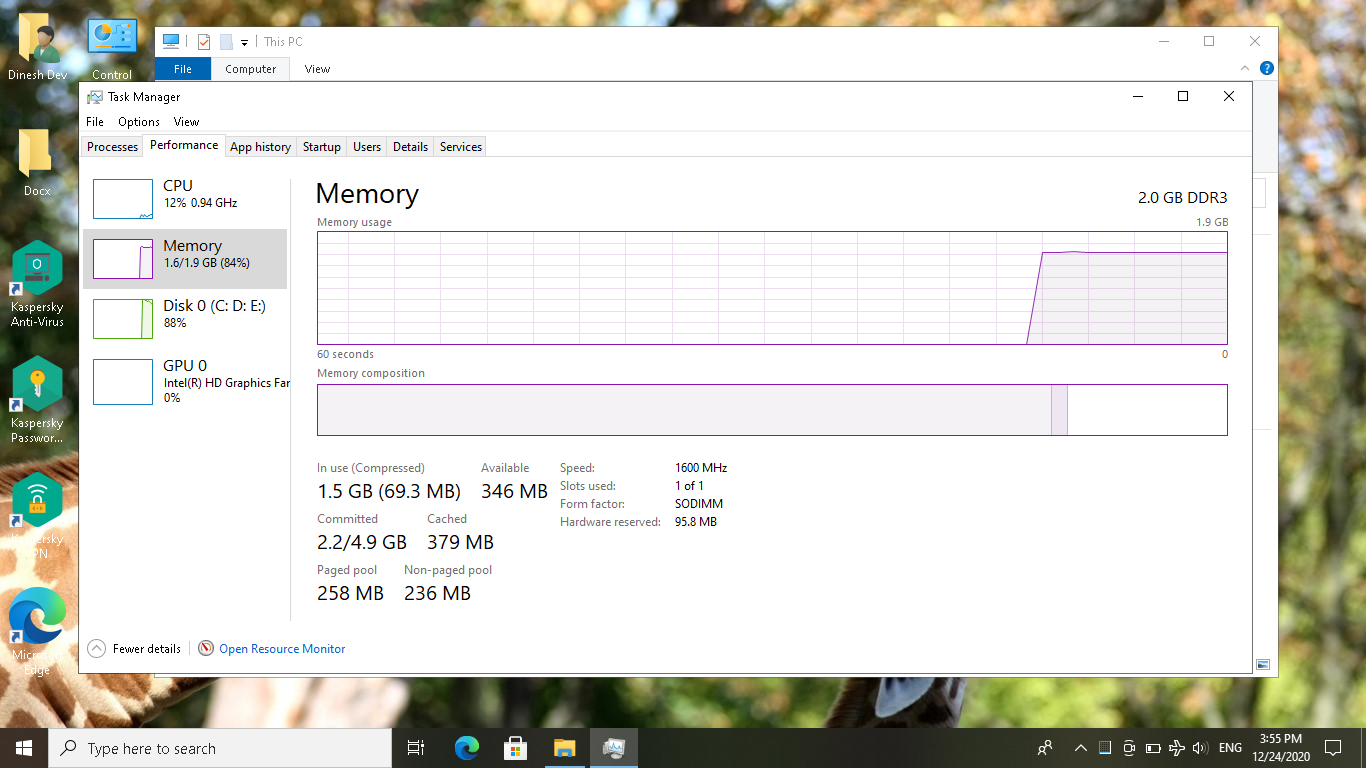Screen dimensions: 1366x768
Task: Open the clock showing 3:55 PM
Action: [1281, 748]
